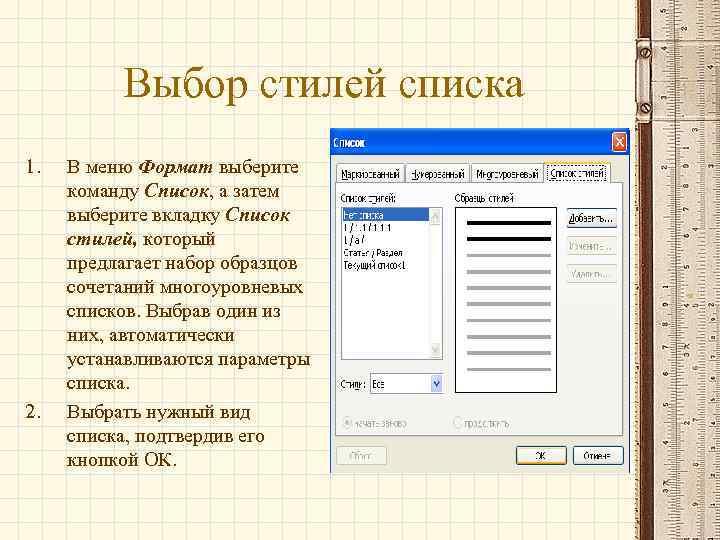Screen dimensions: 720x540
Task: Click the disabled Изменить... button
Action: tap(591, 247)
